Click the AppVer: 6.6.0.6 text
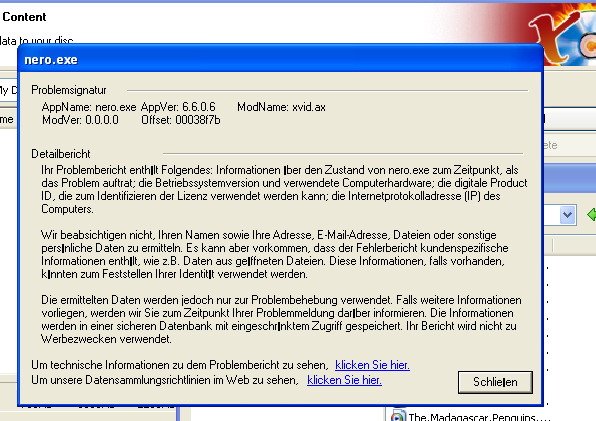Image resolution: width=596 pixels, height=421 pixels. pos(178,107)
